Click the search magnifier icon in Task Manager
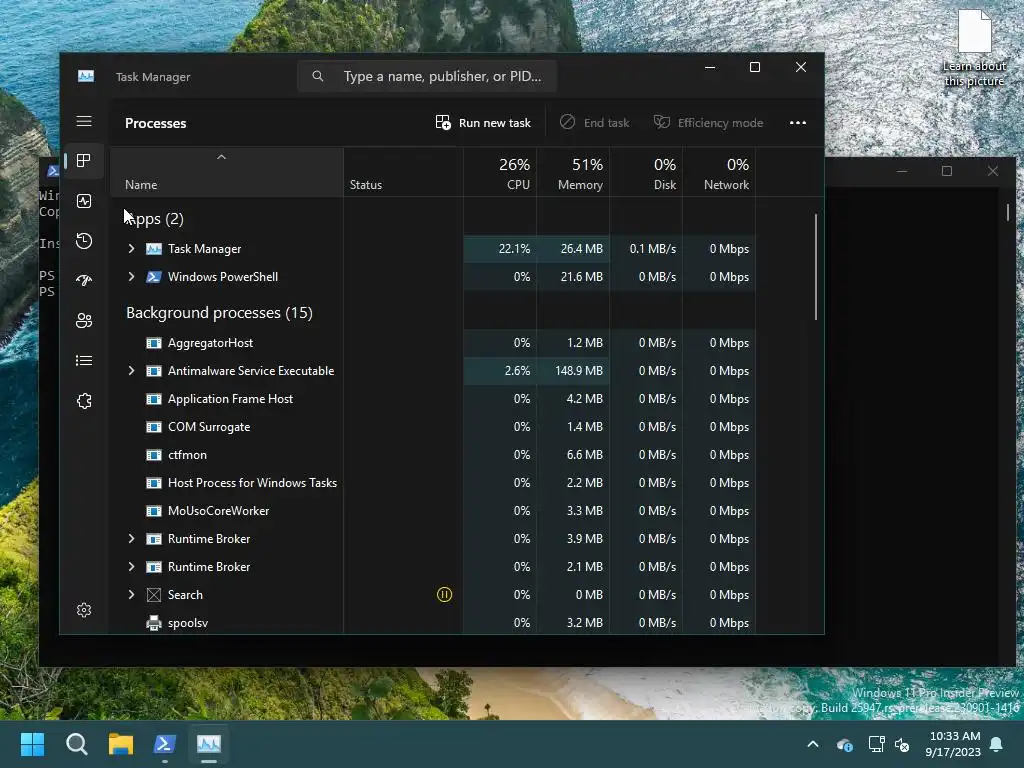 click(x=317, y=76)
